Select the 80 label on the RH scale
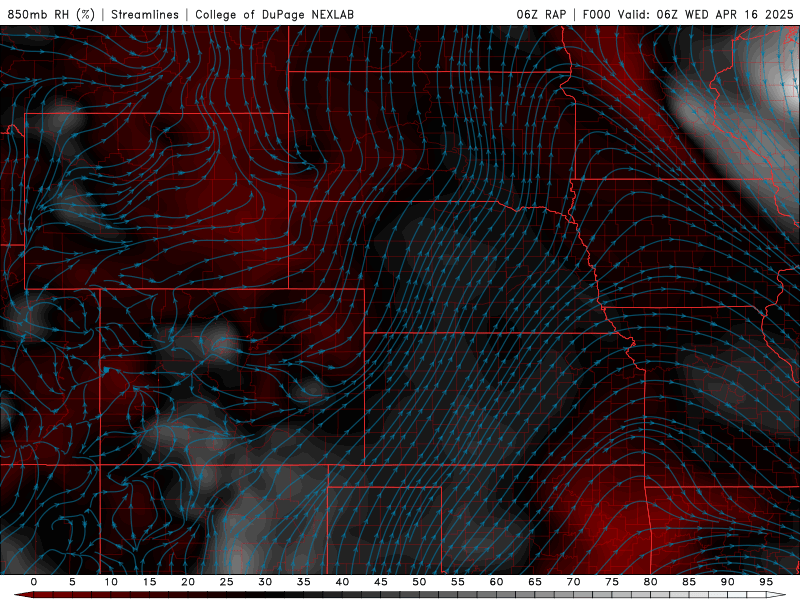The height and width of the screenshot is (600, 800). 650,582
